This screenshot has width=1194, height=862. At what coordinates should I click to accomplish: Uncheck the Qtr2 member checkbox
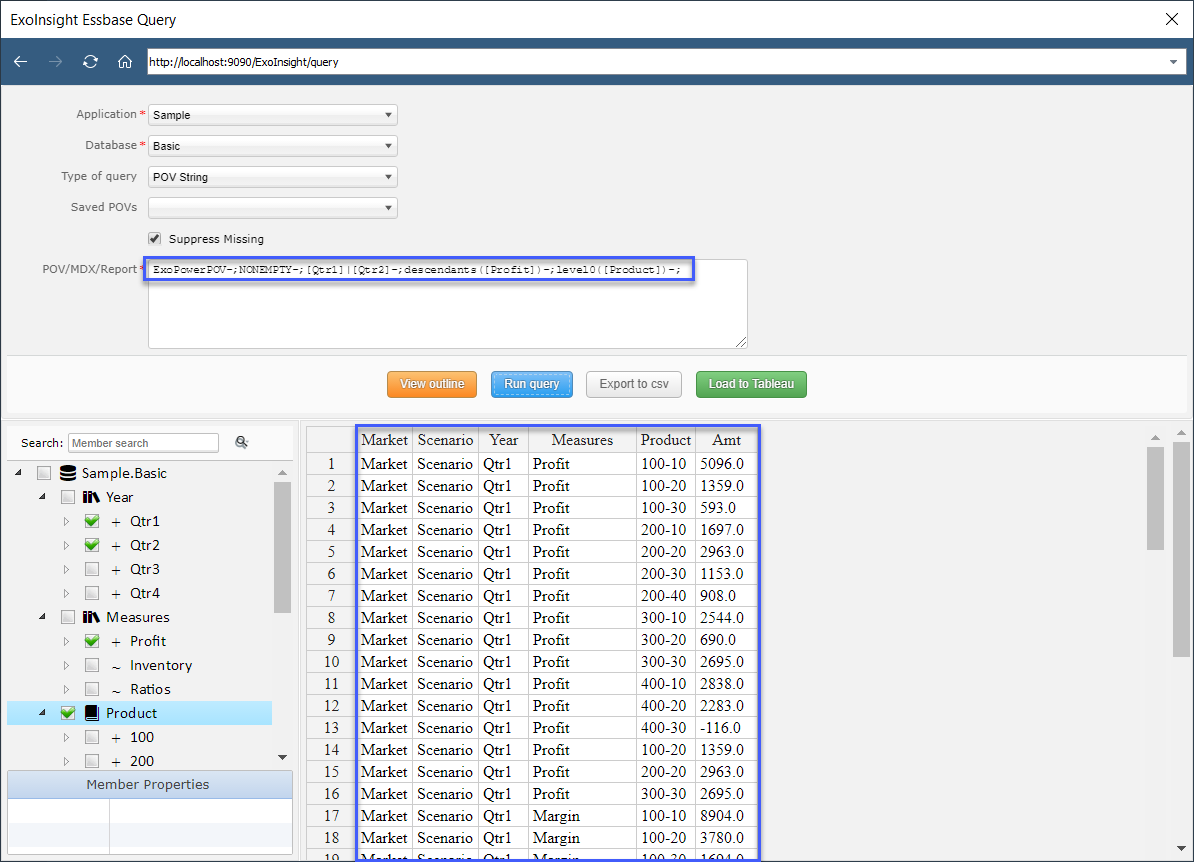point(92,545)
